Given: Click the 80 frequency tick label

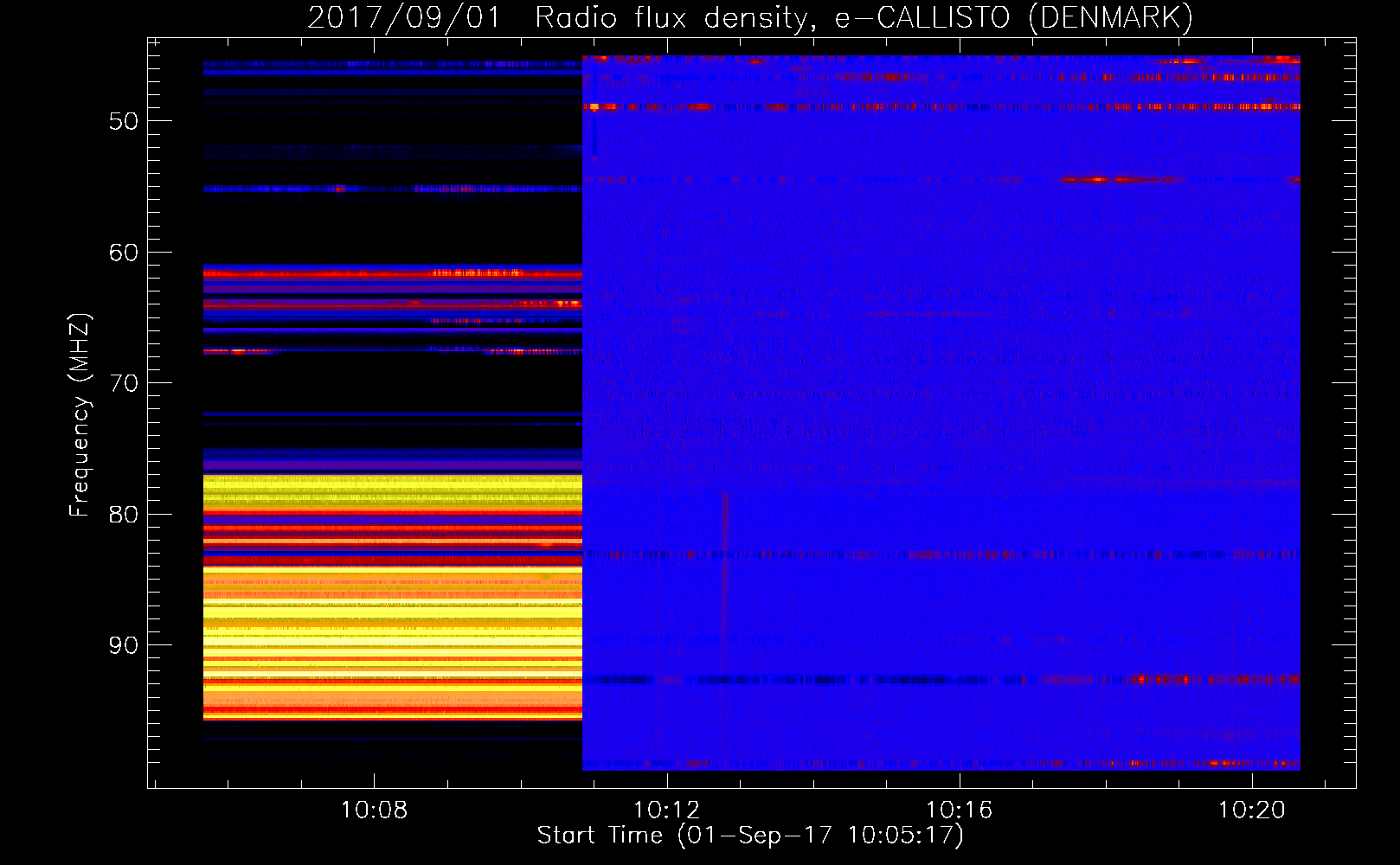Looking at the screenshot, I should click(124, 515).
